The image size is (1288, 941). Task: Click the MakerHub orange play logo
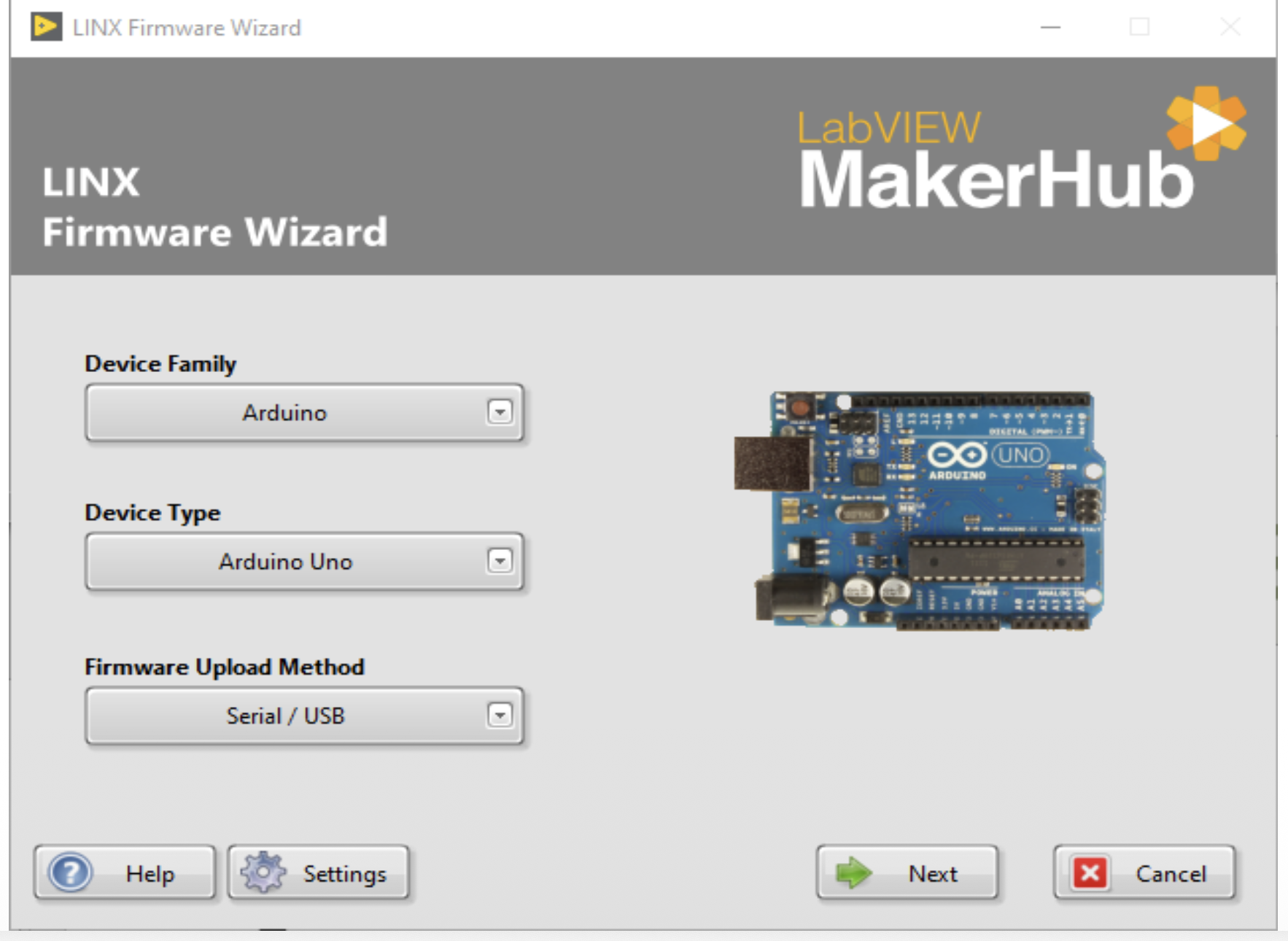click(x=1206, y=123)
